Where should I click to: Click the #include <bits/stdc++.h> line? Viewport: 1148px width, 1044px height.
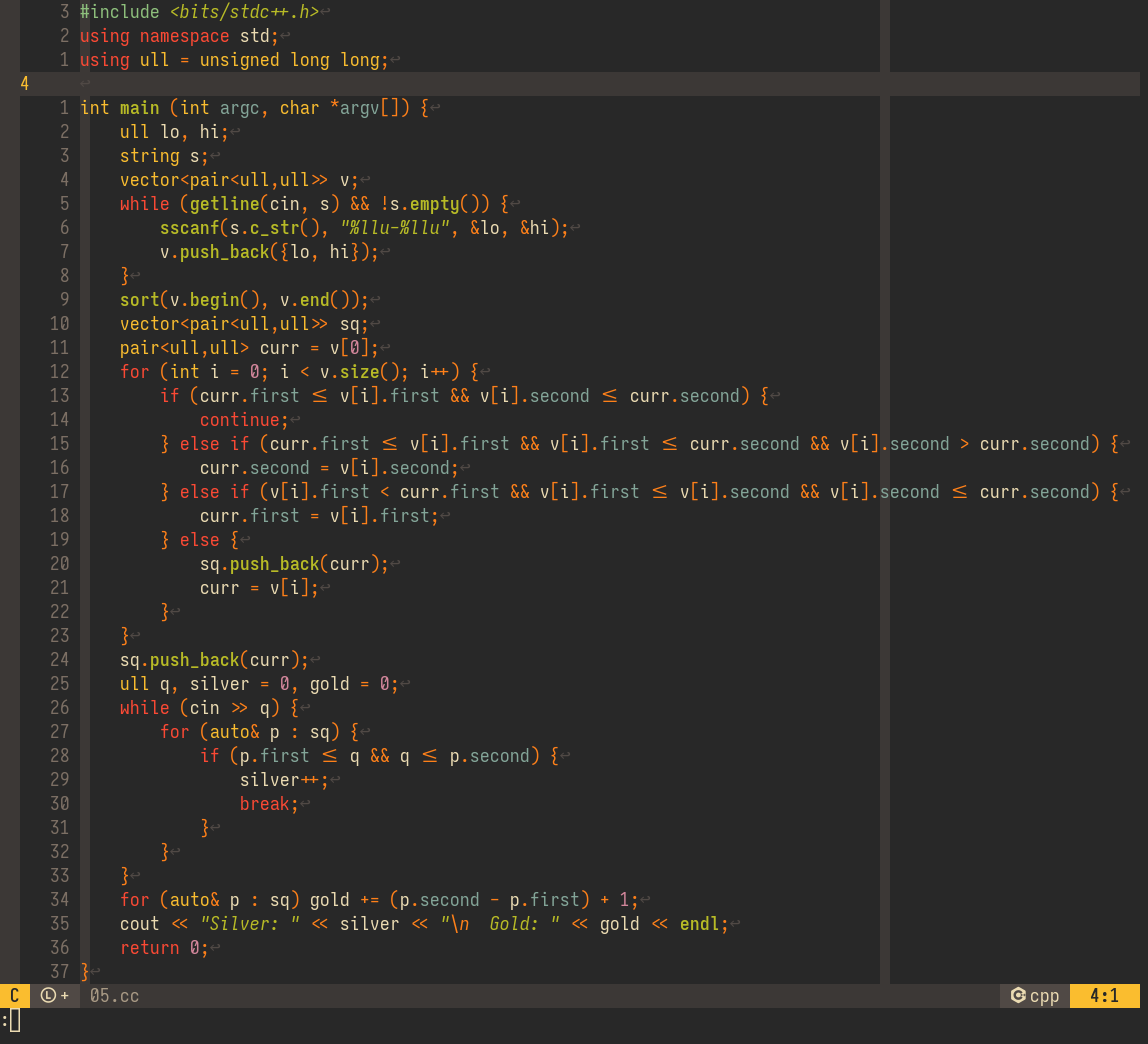coord(199,12)
